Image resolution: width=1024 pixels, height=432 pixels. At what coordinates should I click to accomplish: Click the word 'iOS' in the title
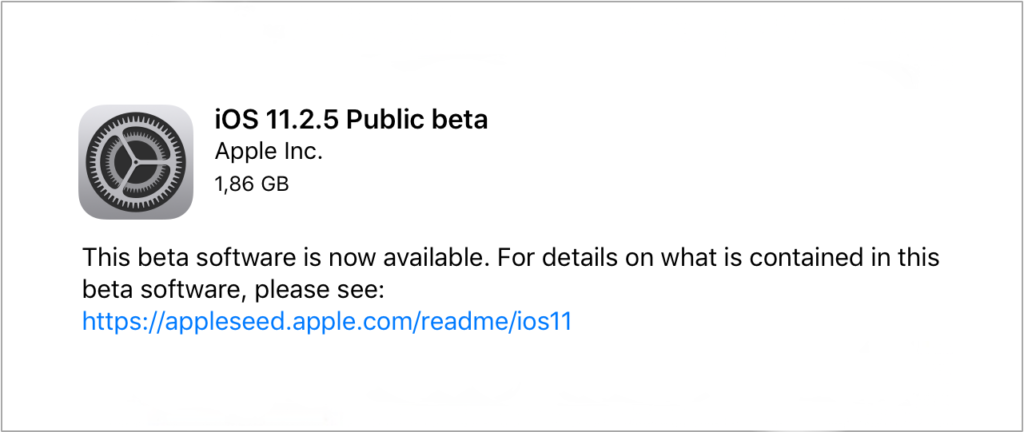pos(234,120)
